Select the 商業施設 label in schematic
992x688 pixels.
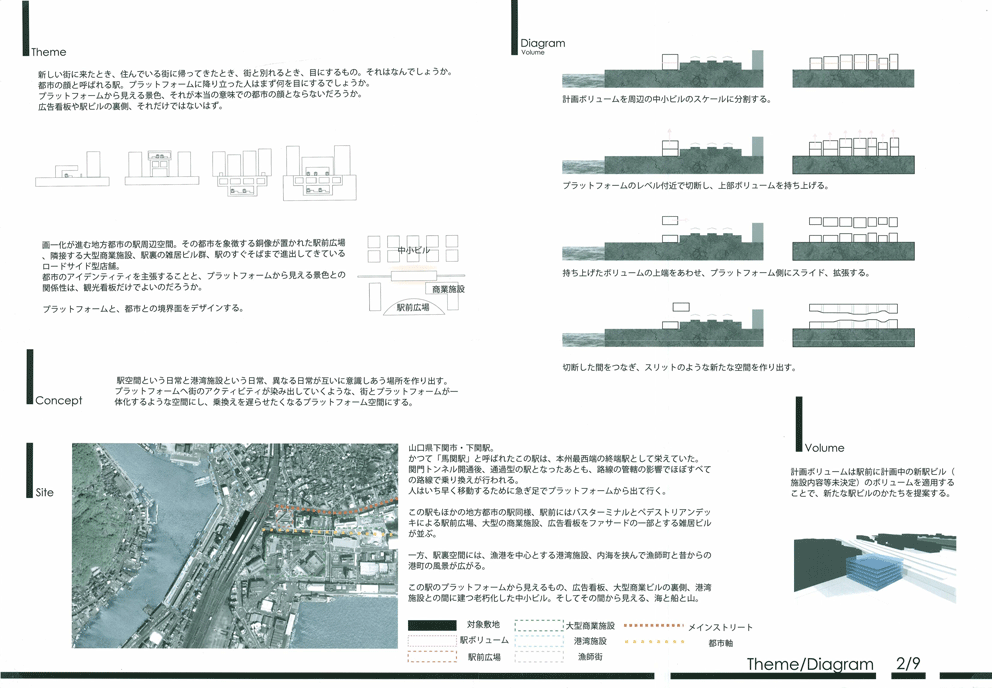(449, 289)
